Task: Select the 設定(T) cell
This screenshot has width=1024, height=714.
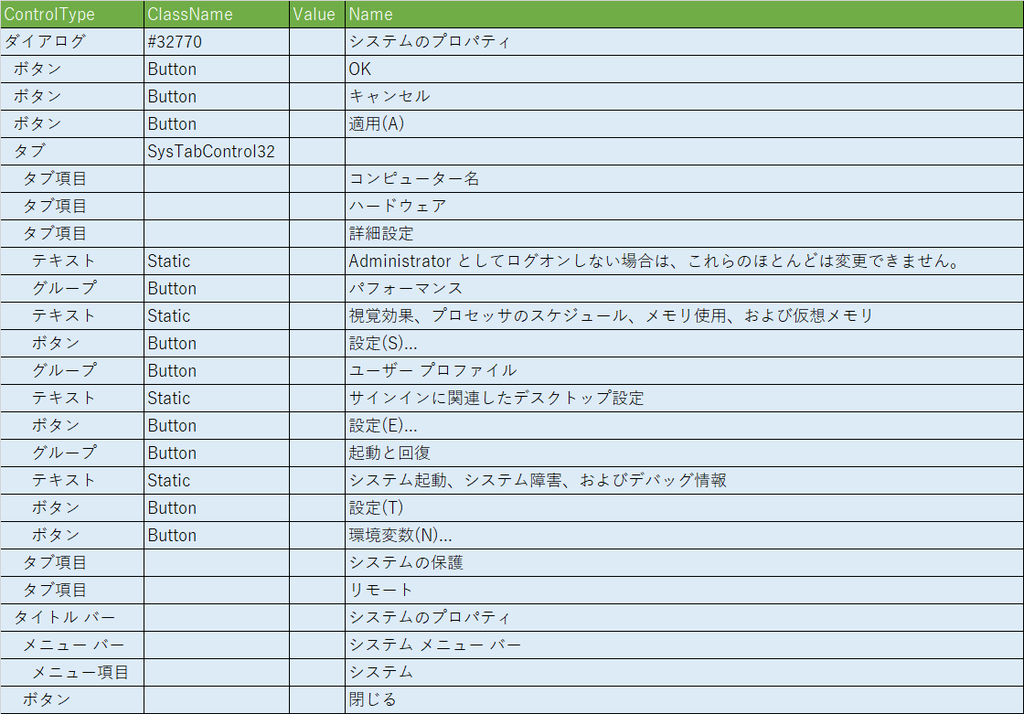Action: 684,508
